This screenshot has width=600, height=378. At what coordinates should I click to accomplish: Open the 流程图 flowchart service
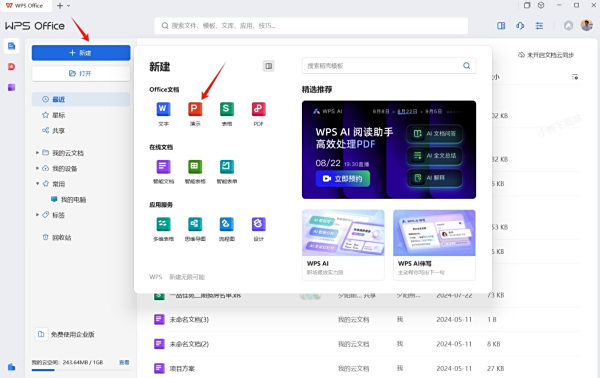tap(227, 229)
